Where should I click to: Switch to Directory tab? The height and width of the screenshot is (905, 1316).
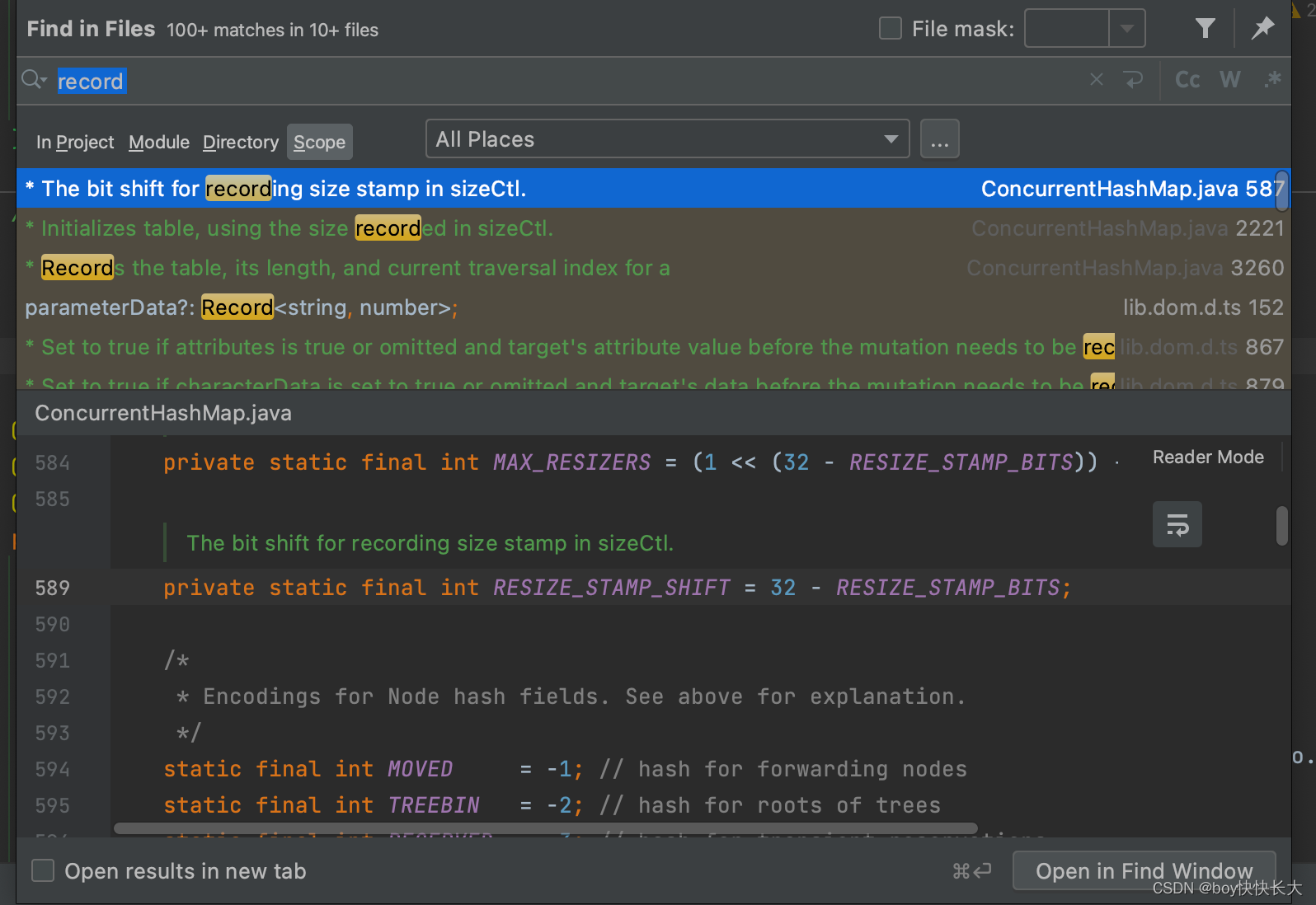click(x=241, y=143)
